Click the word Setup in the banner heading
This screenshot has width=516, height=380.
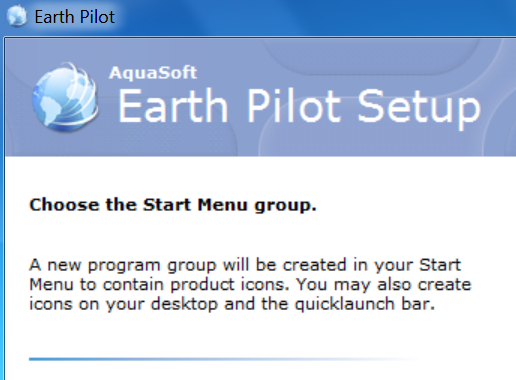pyautogui.click(x=419, y=109)
